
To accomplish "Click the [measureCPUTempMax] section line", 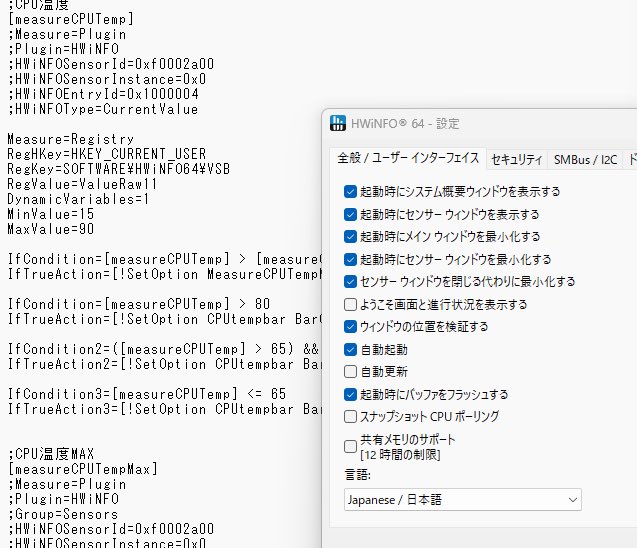I will pos(83,469).
